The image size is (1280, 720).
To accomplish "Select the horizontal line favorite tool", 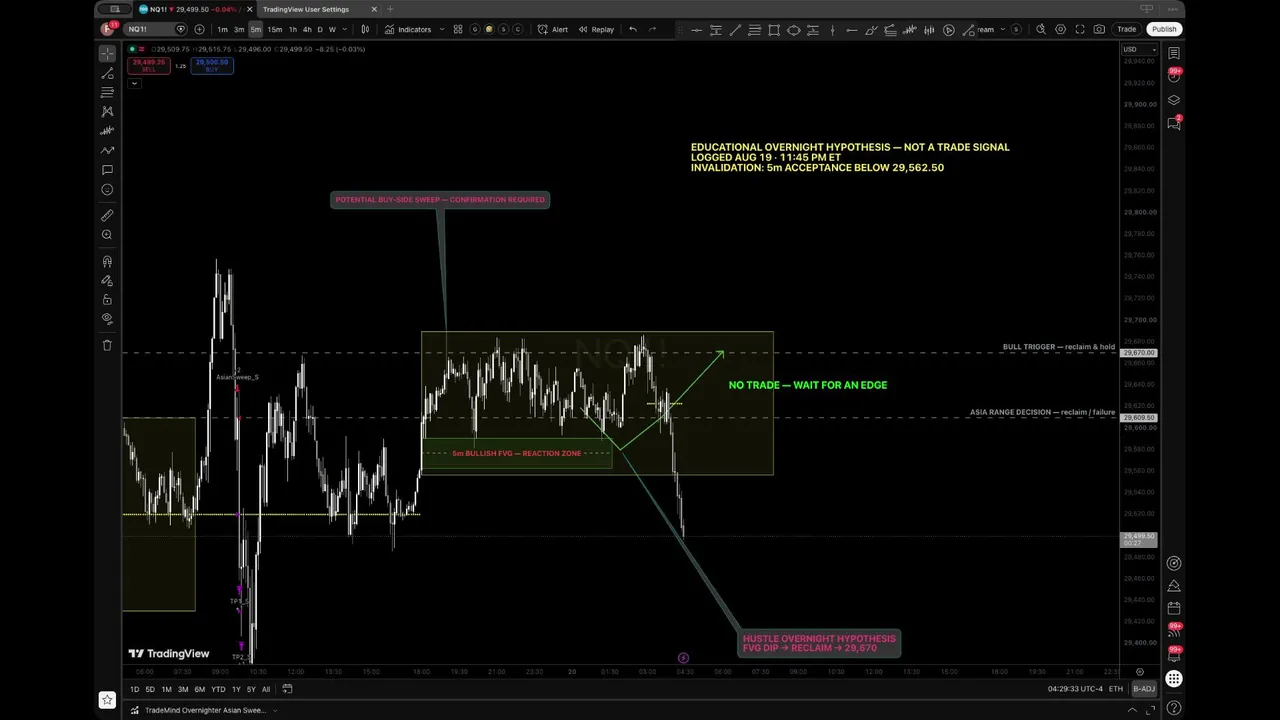I will [696, 30].
